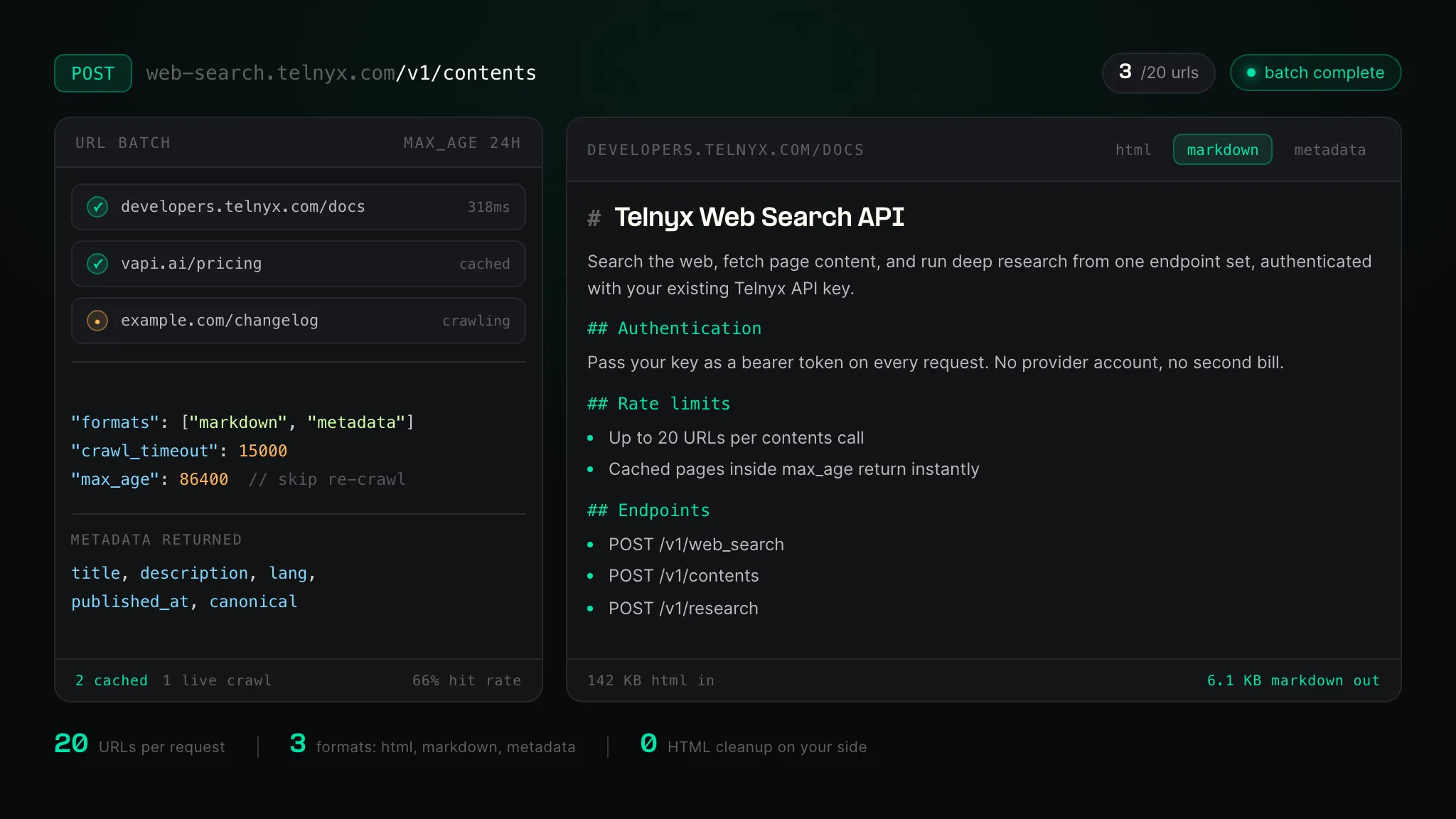Click the batch complete status pill

(x=1315, y=73)
